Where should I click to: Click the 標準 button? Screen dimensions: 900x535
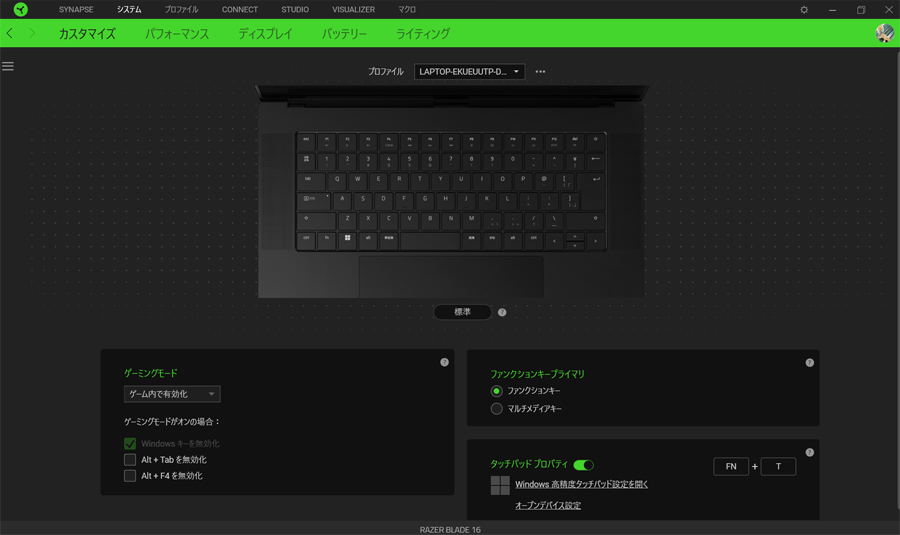pyautogui.click(x=463, y=312)
